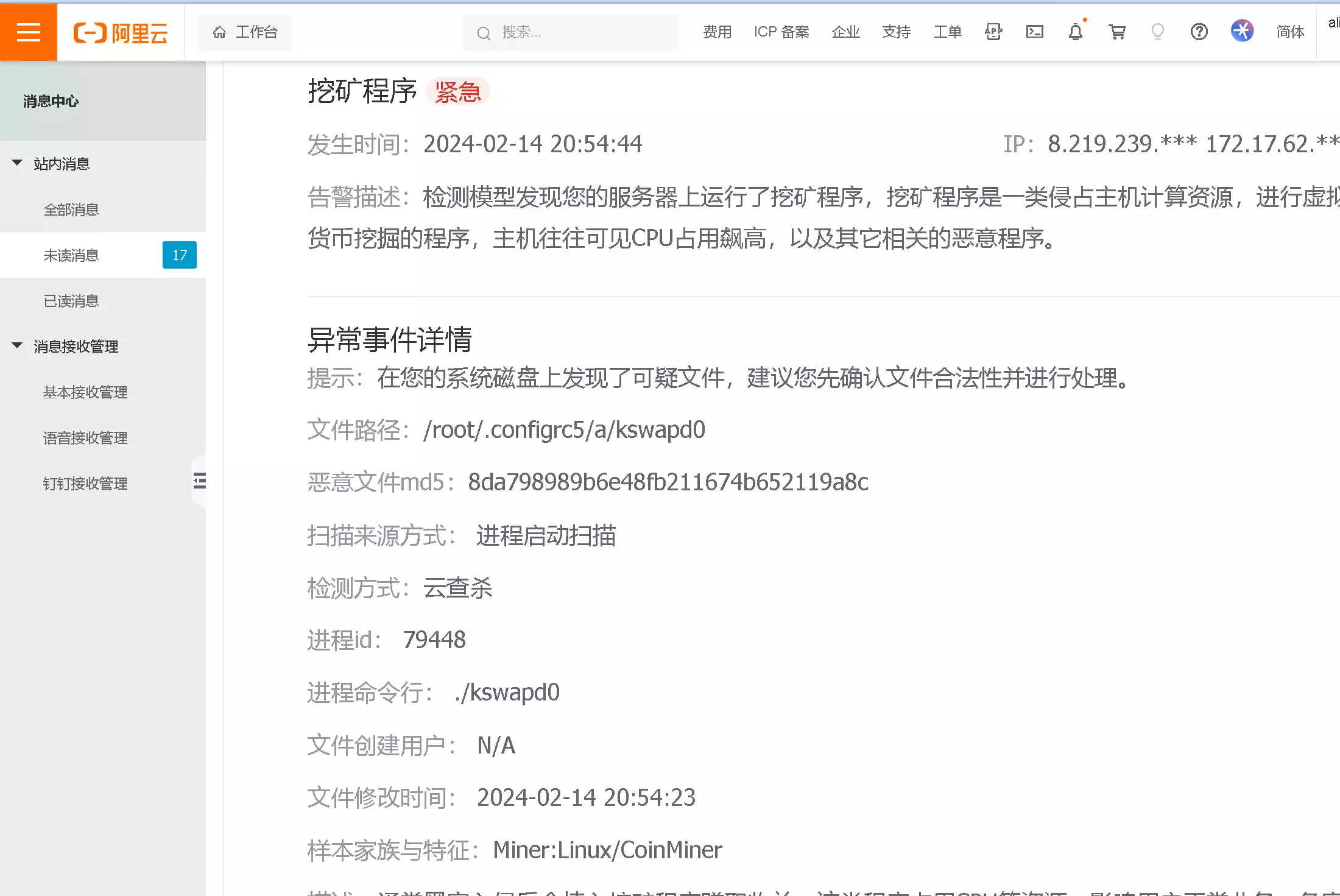The image size is (1340, 896).
Task: Select 全部消息 in sidebar
Action: (71, 210)
